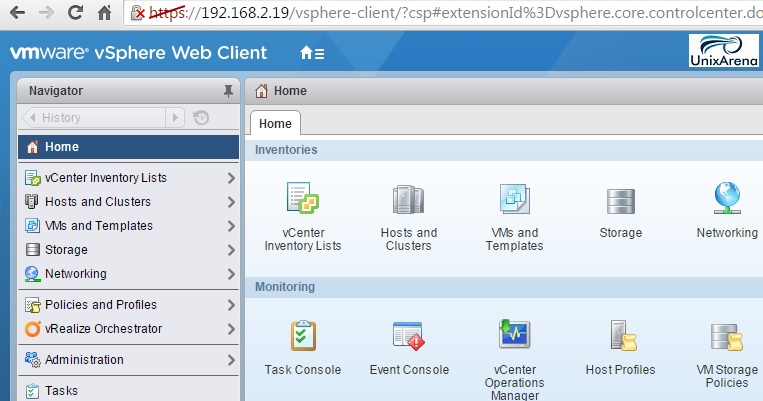Expand vCenter Inventory Lists chevron

pyautogui.click(x=231, y=178)
